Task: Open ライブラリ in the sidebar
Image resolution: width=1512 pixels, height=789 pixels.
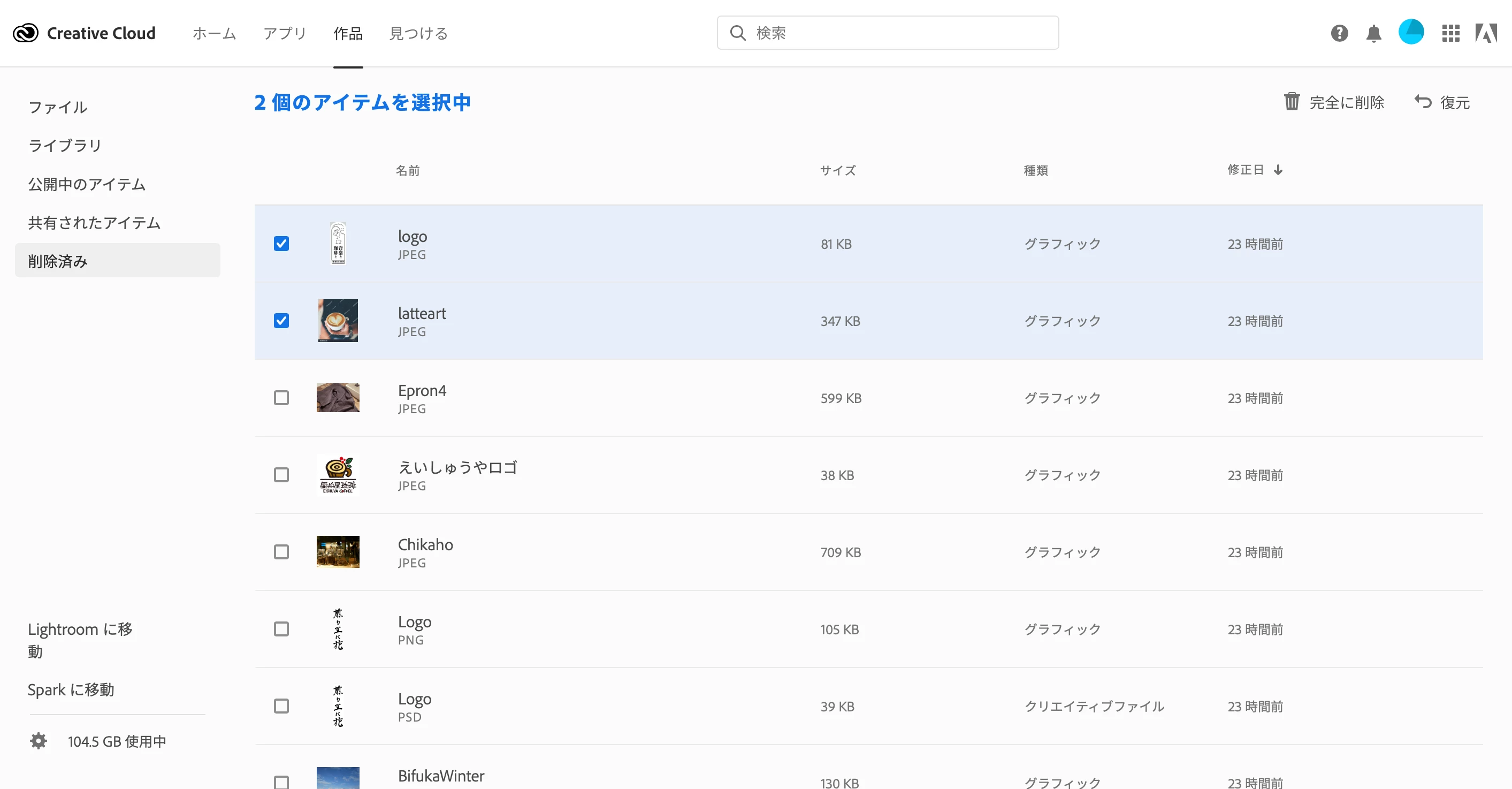Action: pos(65,145)
